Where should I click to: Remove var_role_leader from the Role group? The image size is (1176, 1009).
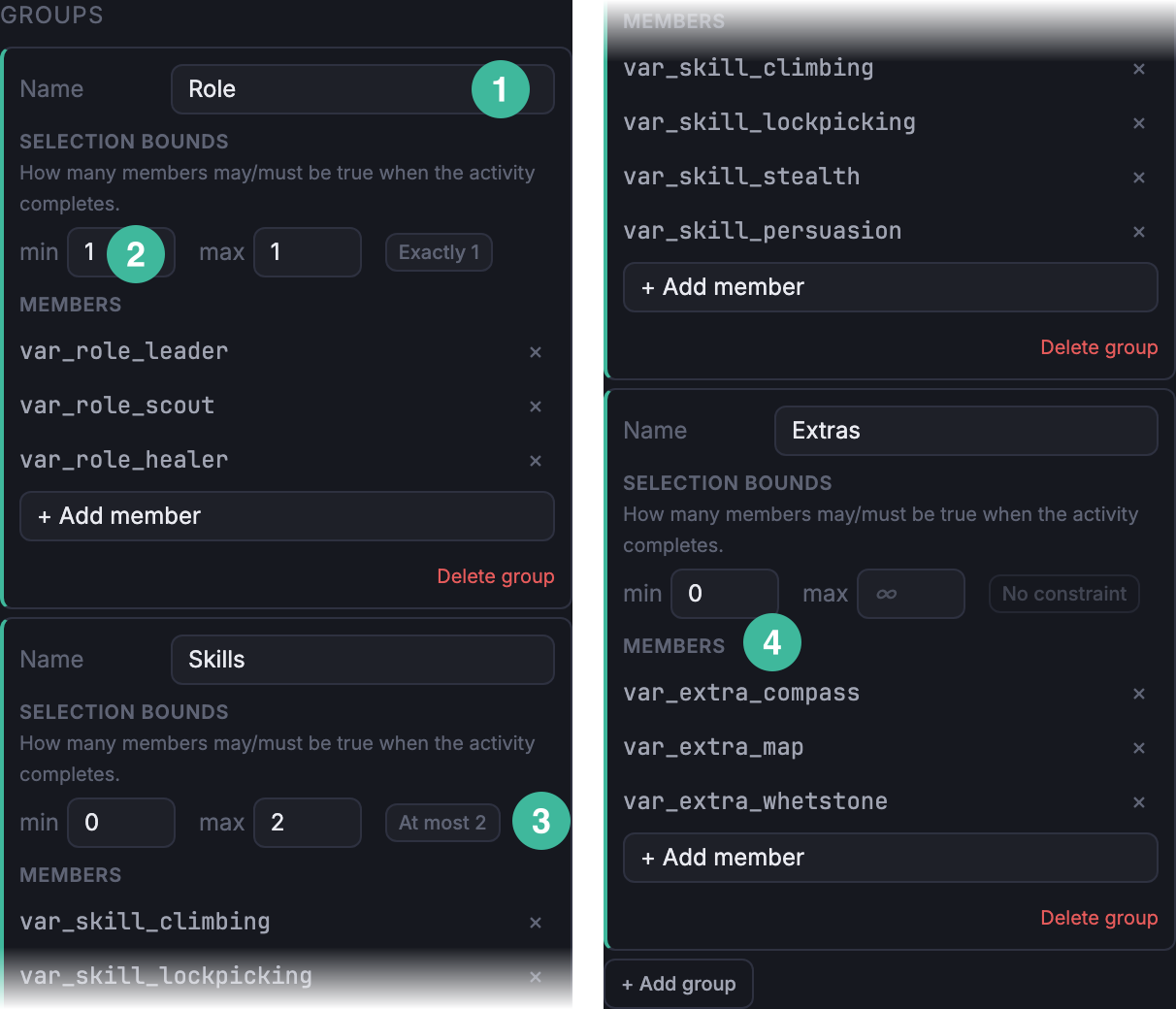click(x=536, y=352)
